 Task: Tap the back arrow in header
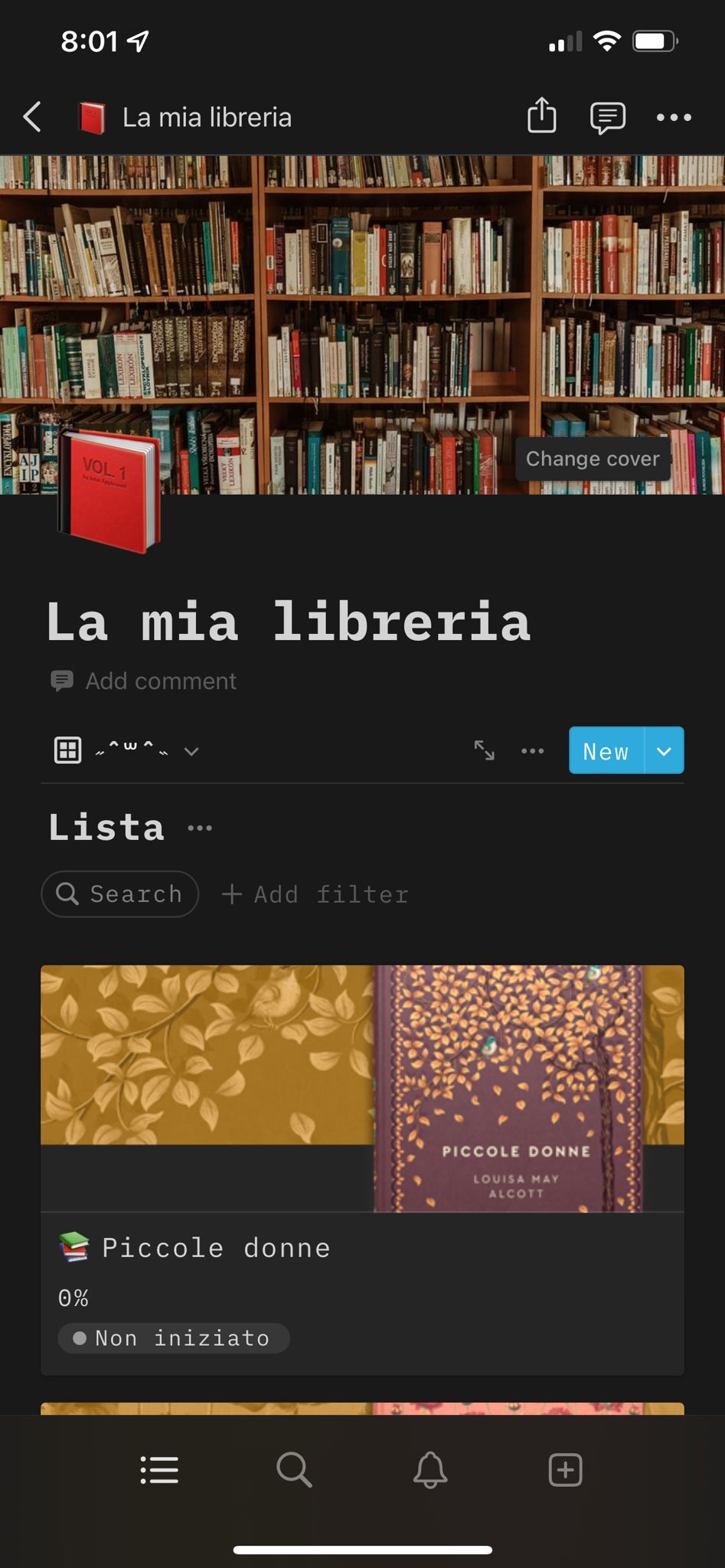coord(32,117)
